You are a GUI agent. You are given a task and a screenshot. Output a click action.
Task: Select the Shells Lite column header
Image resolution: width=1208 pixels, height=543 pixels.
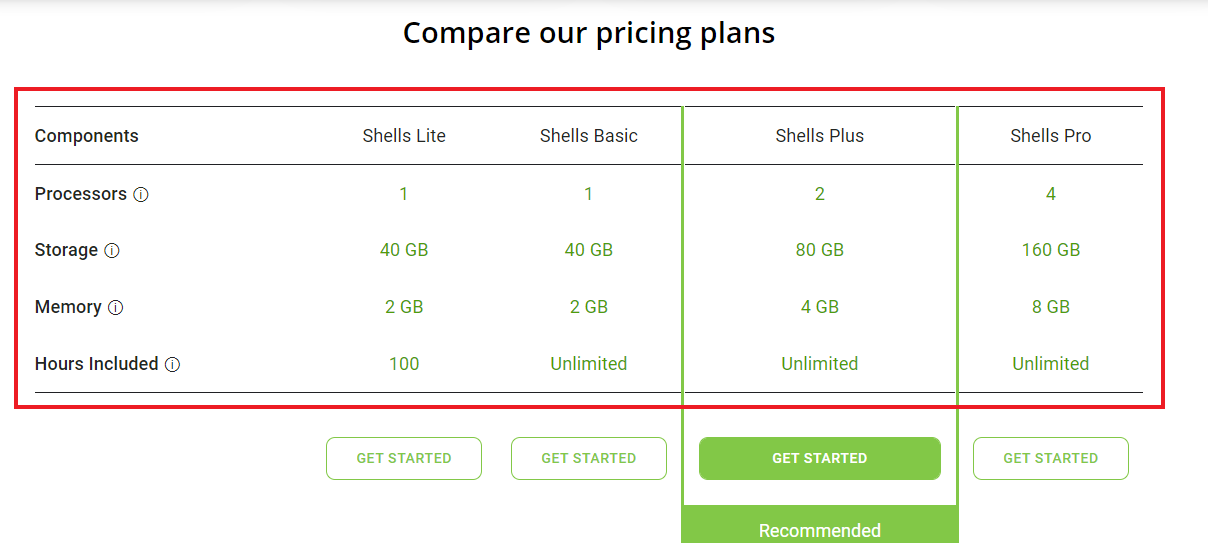coord(404,136)
